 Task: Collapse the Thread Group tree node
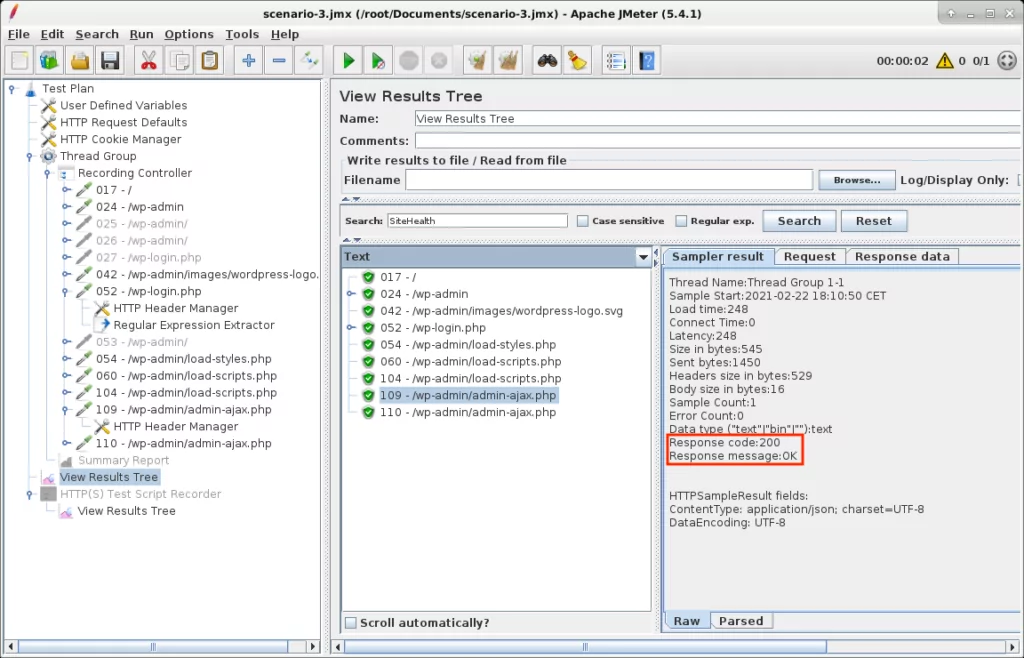(x=30, y=157)
